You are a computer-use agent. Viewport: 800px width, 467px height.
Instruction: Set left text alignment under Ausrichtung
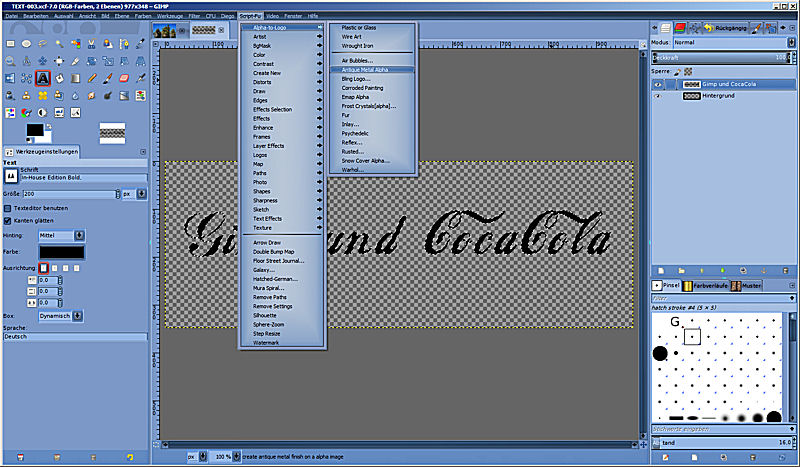click(x=43, y=268)
